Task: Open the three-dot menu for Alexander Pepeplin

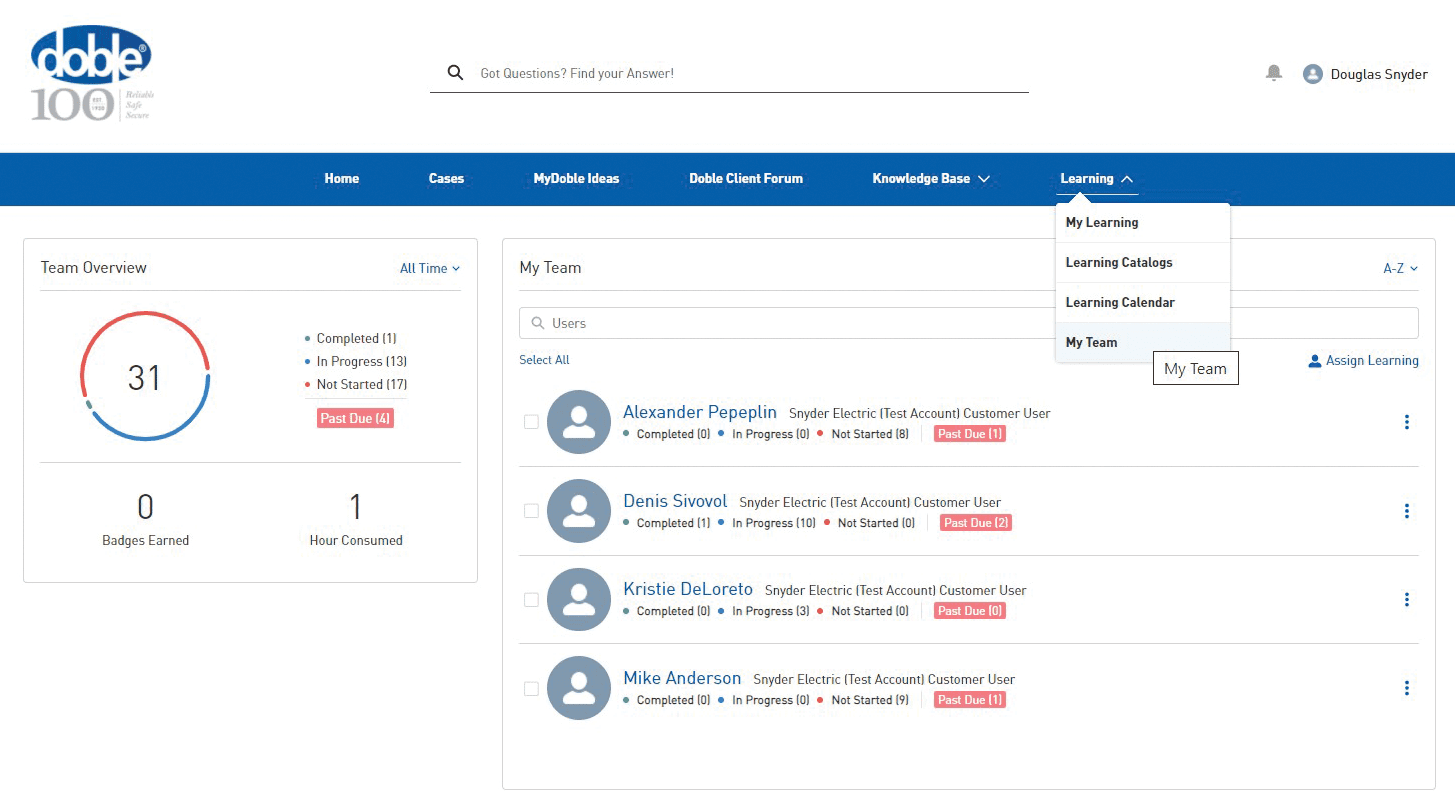Action: (1407, 422)
